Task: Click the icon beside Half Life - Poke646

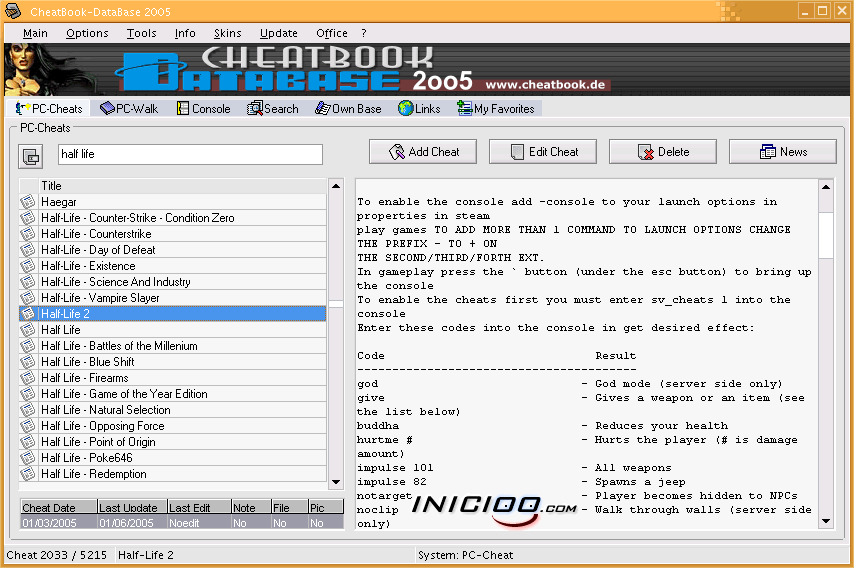Action: 28,458
